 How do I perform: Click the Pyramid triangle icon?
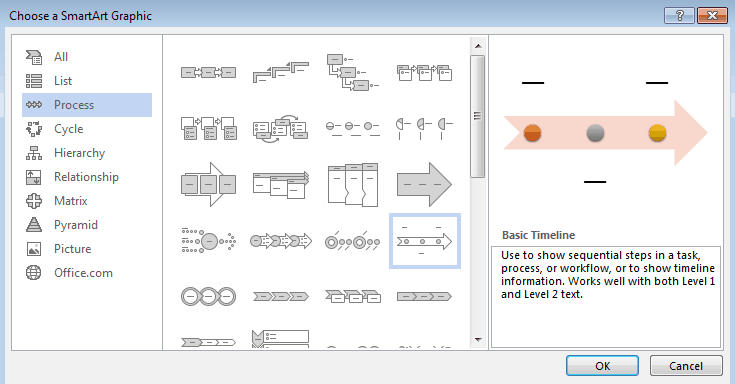tap(34, 225)
